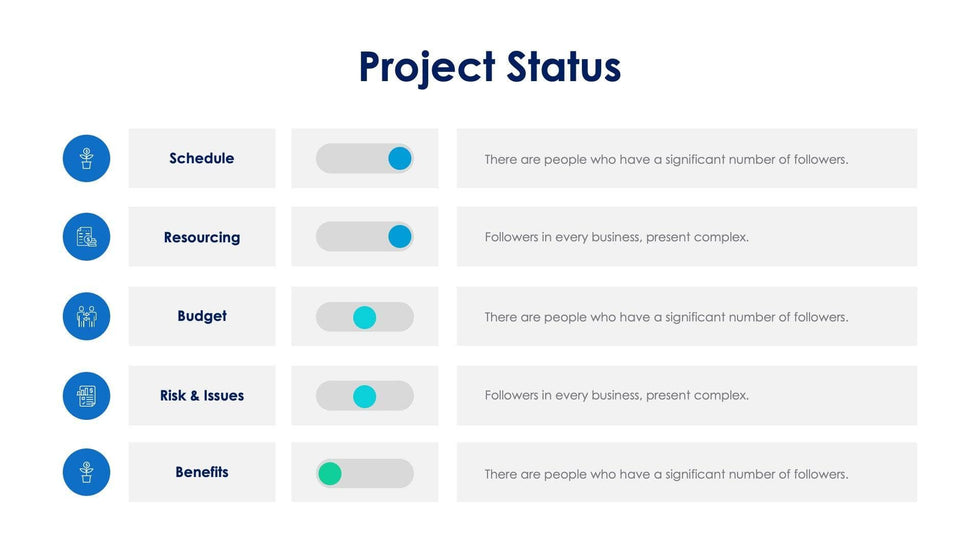Select the Resourcing row description text
This screenshot has width=980, height=551.
point(616,237)
